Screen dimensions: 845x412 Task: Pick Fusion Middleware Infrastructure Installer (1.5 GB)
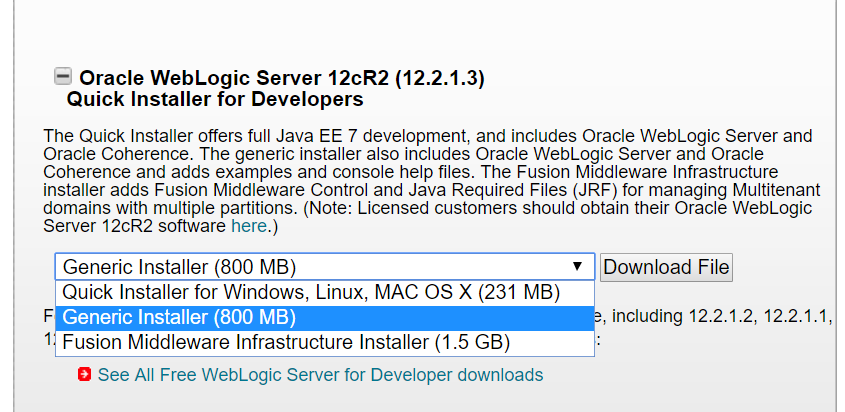click(x=325, y=343)
